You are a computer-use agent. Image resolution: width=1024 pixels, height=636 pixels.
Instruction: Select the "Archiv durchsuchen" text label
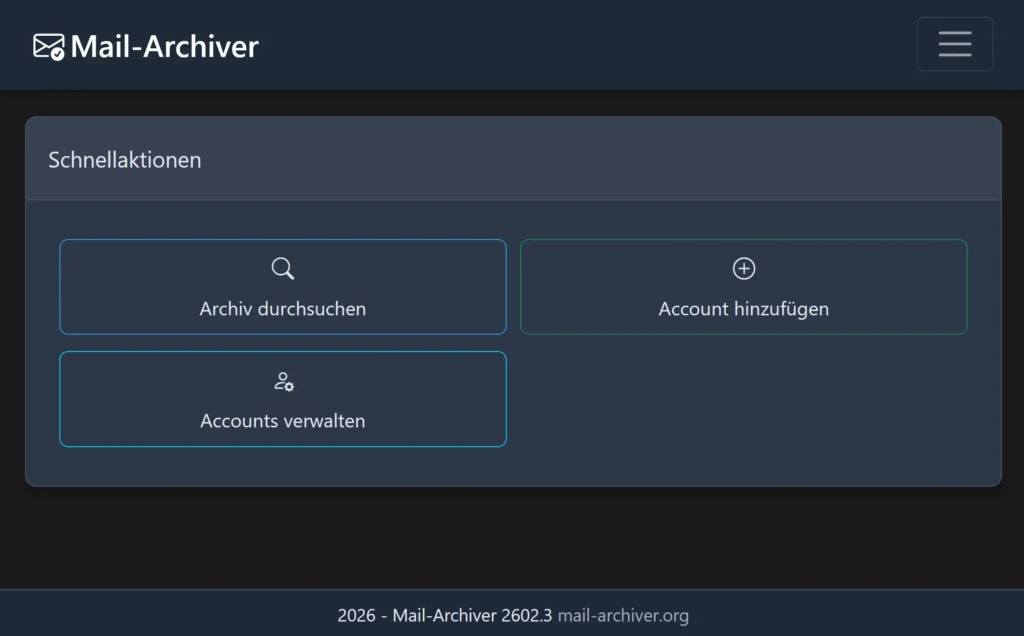(283, 309)
